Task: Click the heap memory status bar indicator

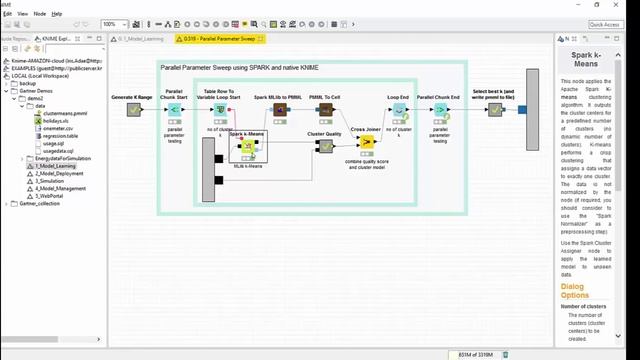Action: pyautogui.click(x=476, y=355)
